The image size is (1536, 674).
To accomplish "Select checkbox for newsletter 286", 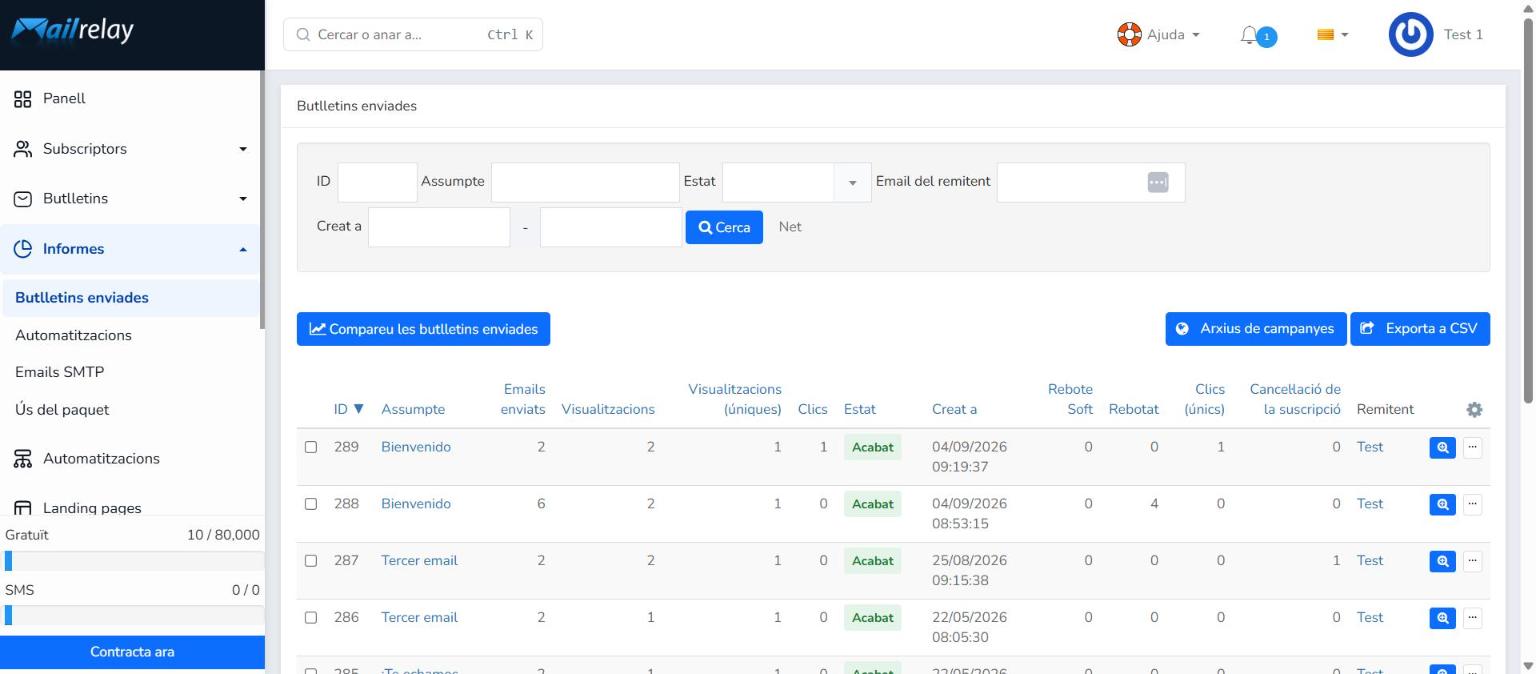I will click(311, 618).
